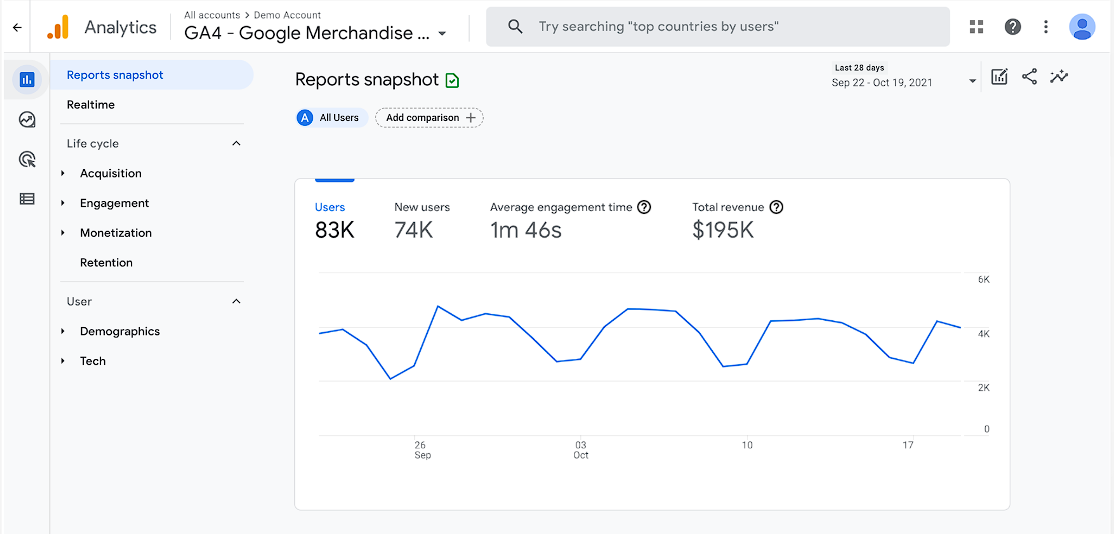Open the Help question mark icon
The width and height of the screenshot is (1114, 534).
click(x=1012, y=27)
